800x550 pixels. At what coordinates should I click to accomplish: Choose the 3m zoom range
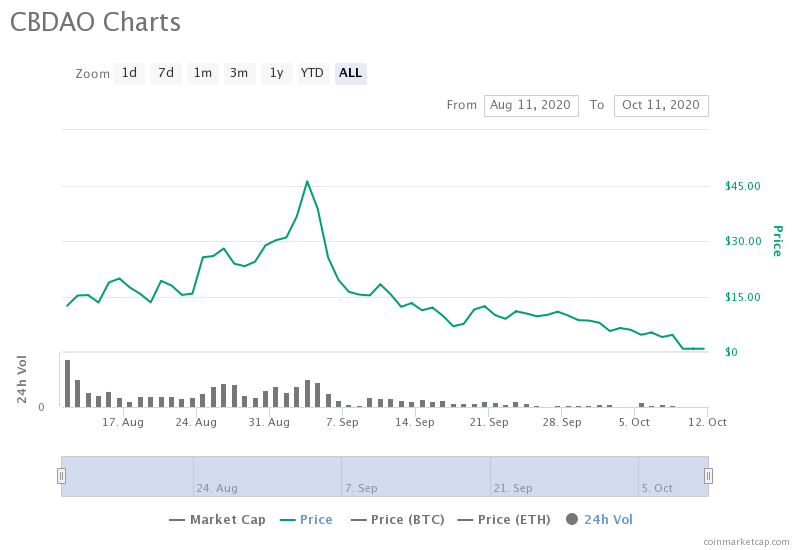(239, 73)
